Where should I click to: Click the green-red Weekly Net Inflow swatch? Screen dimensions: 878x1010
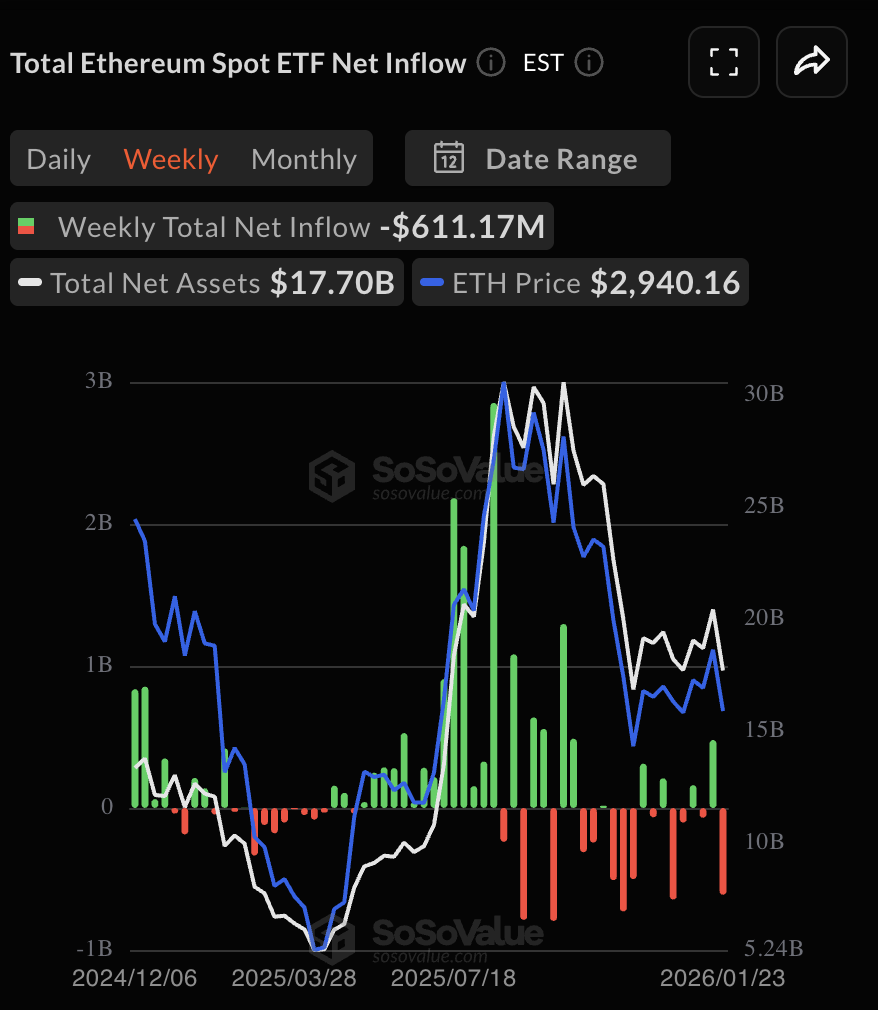(27, 228)
